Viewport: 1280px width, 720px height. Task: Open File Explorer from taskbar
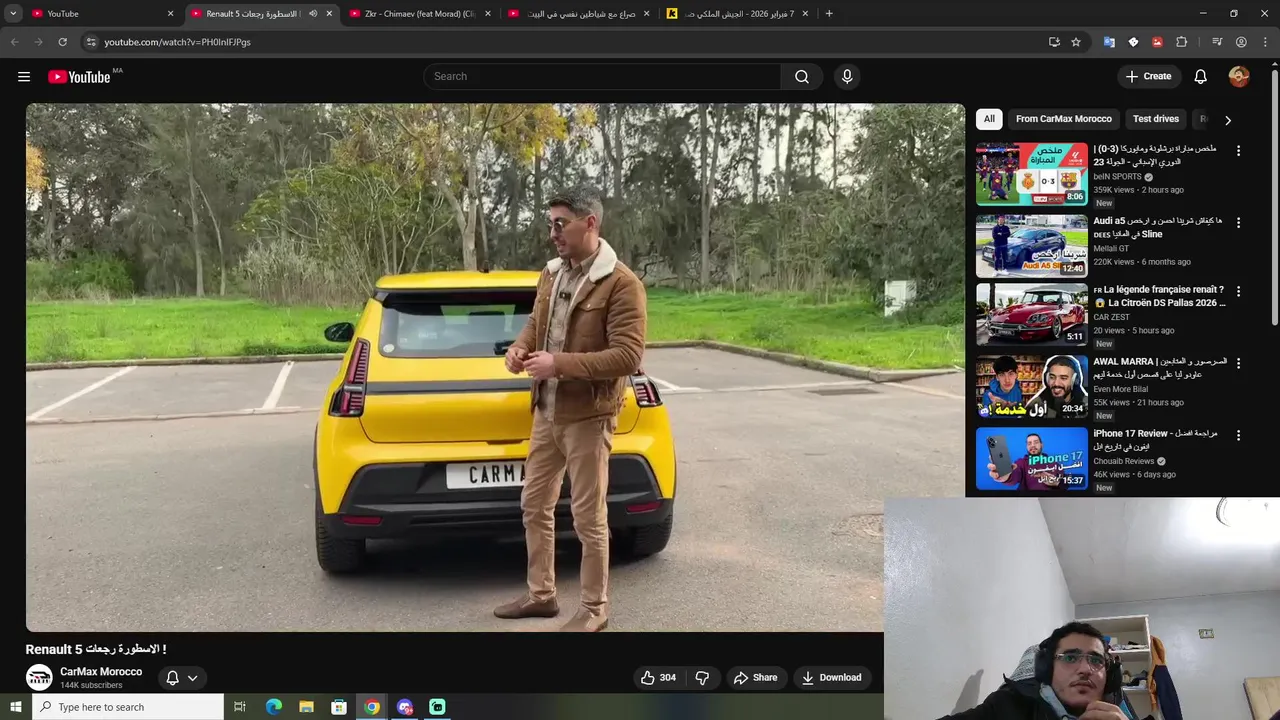point(306,707)
